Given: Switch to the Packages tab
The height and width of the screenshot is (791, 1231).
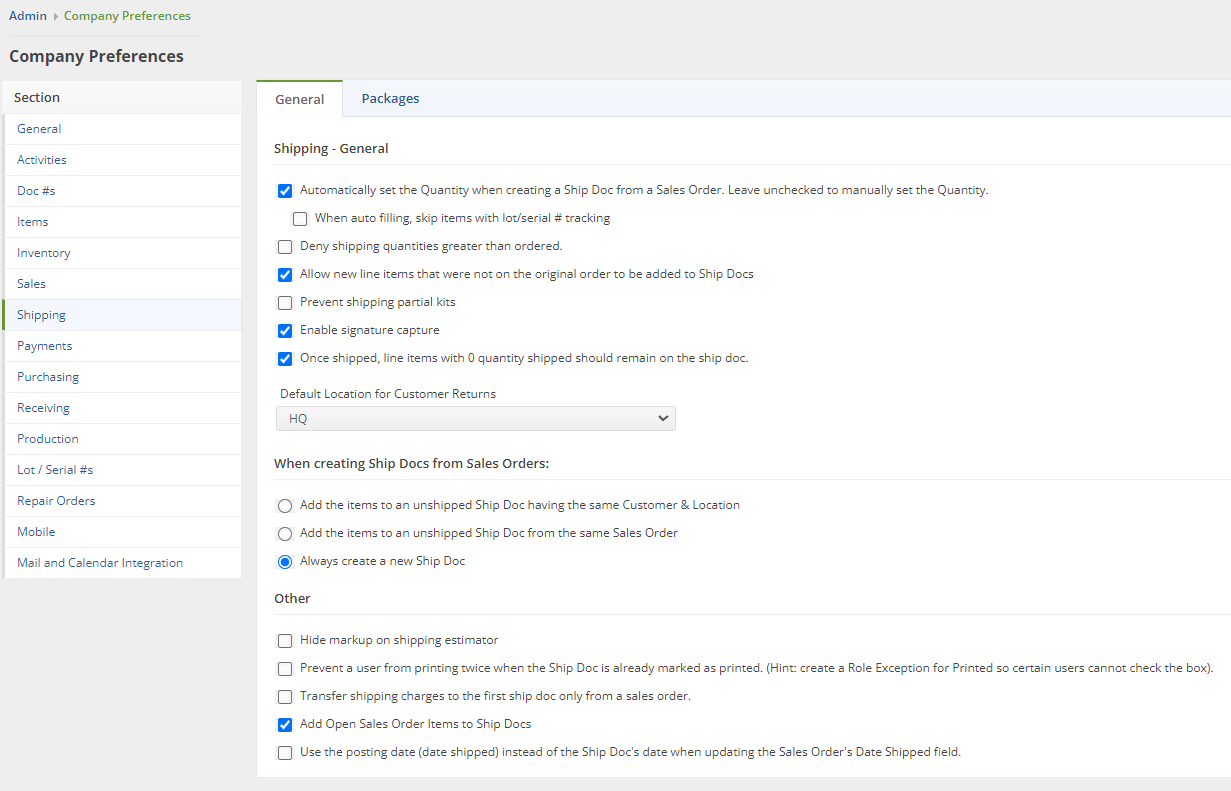Looking at the screenshot, I should [x=390, y=99].
